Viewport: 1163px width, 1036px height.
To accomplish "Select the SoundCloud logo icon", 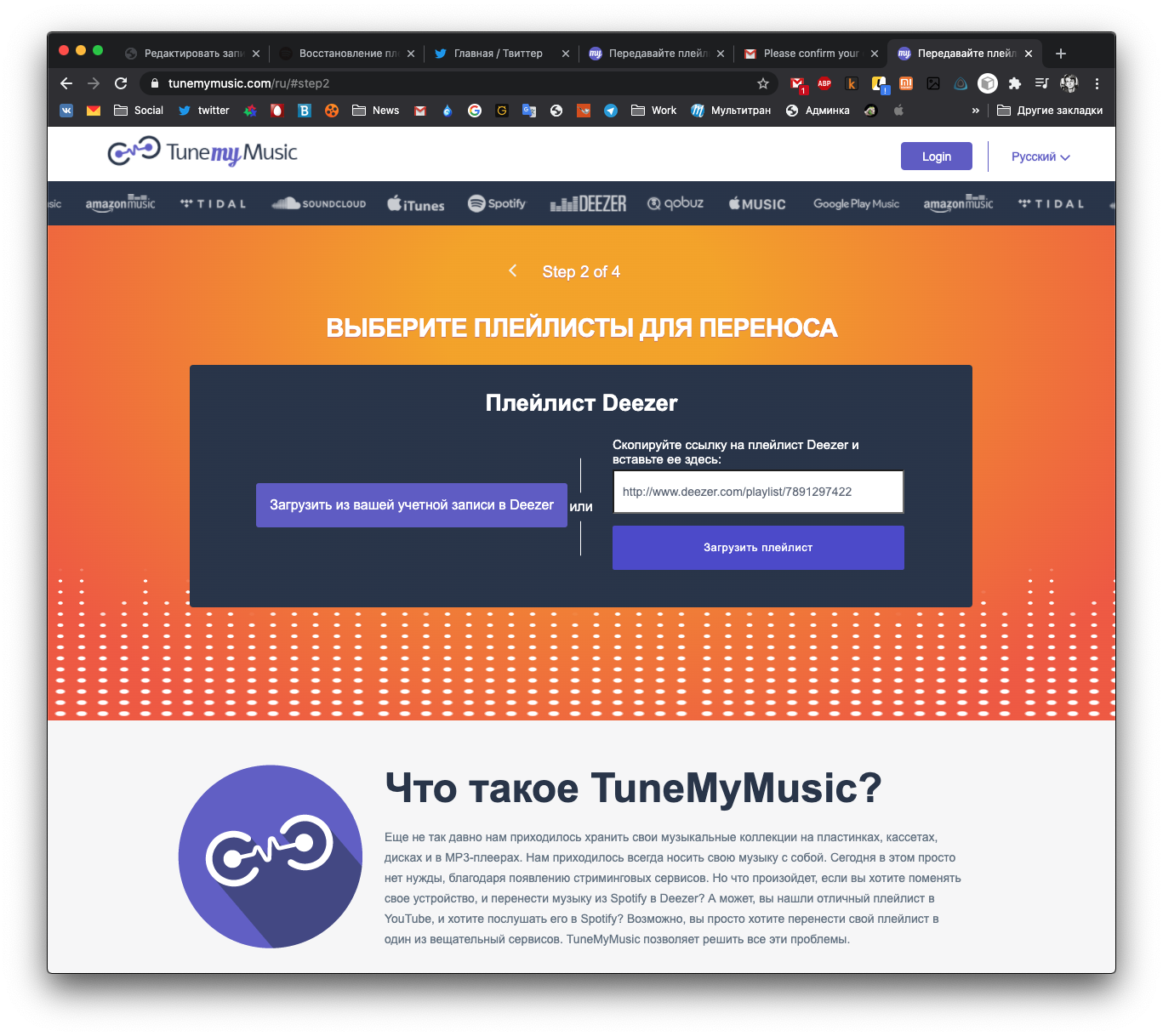I will 318,203.
